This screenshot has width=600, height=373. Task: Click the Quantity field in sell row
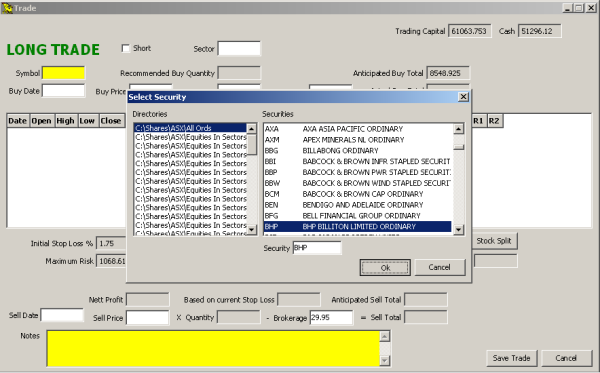click(x=239, y=317)
